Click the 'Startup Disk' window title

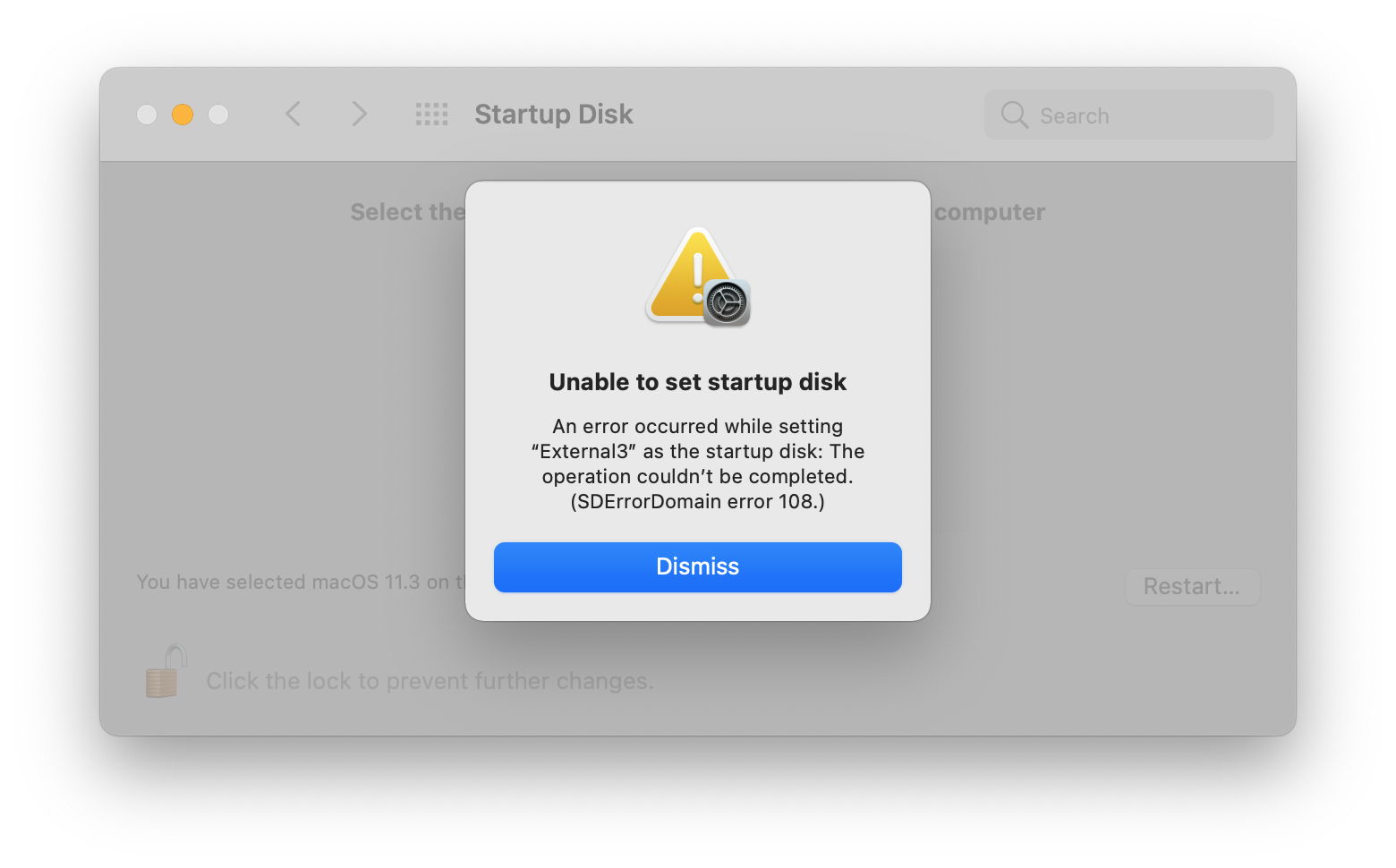click(553, 114)
